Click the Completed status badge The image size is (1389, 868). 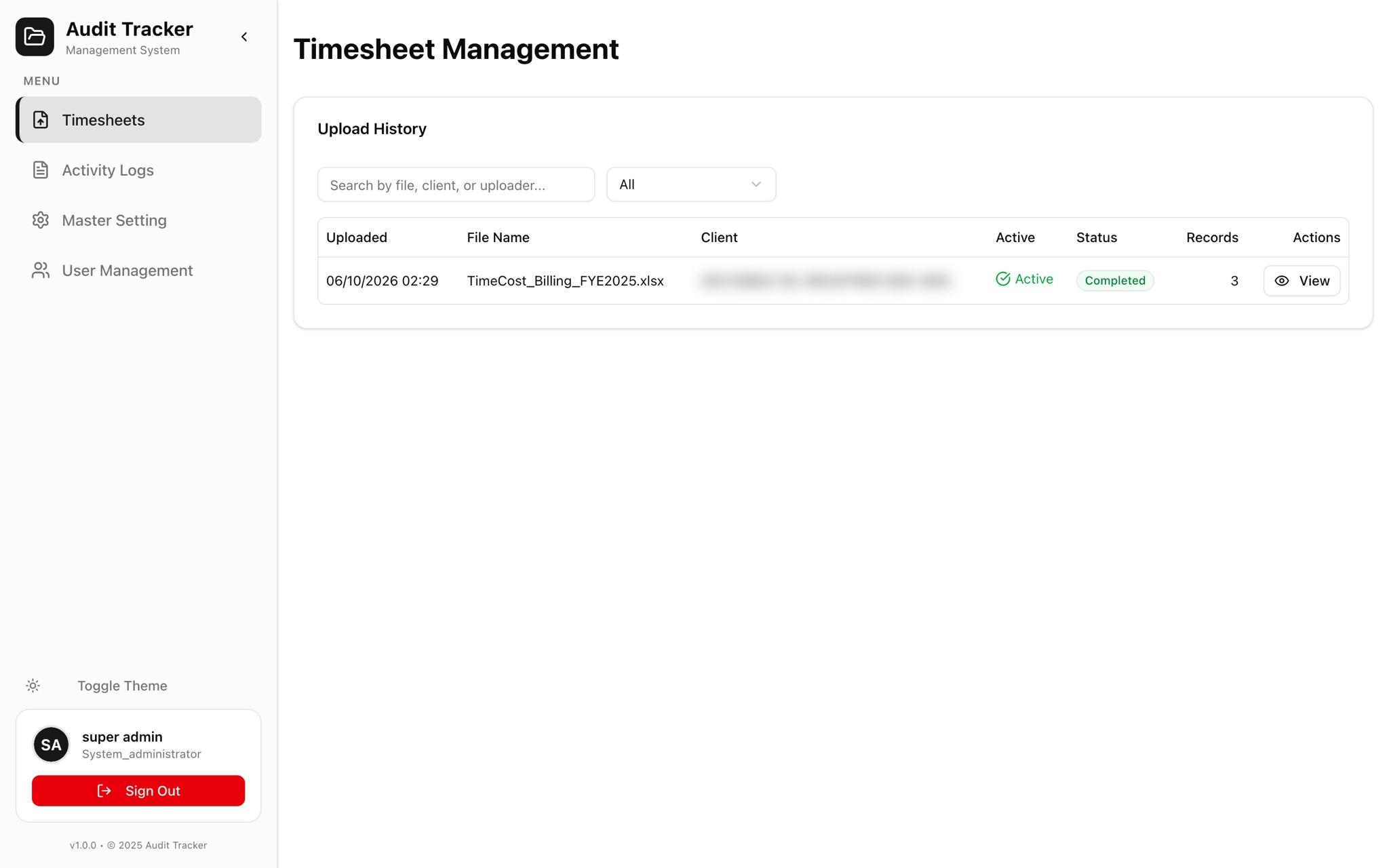pos(1115,281)
